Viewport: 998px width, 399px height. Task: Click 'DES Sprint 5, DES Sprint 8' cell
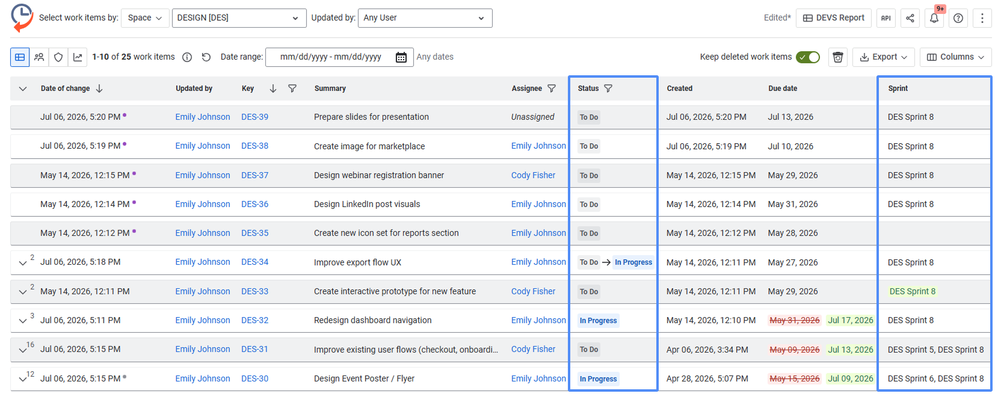[936, 349]
